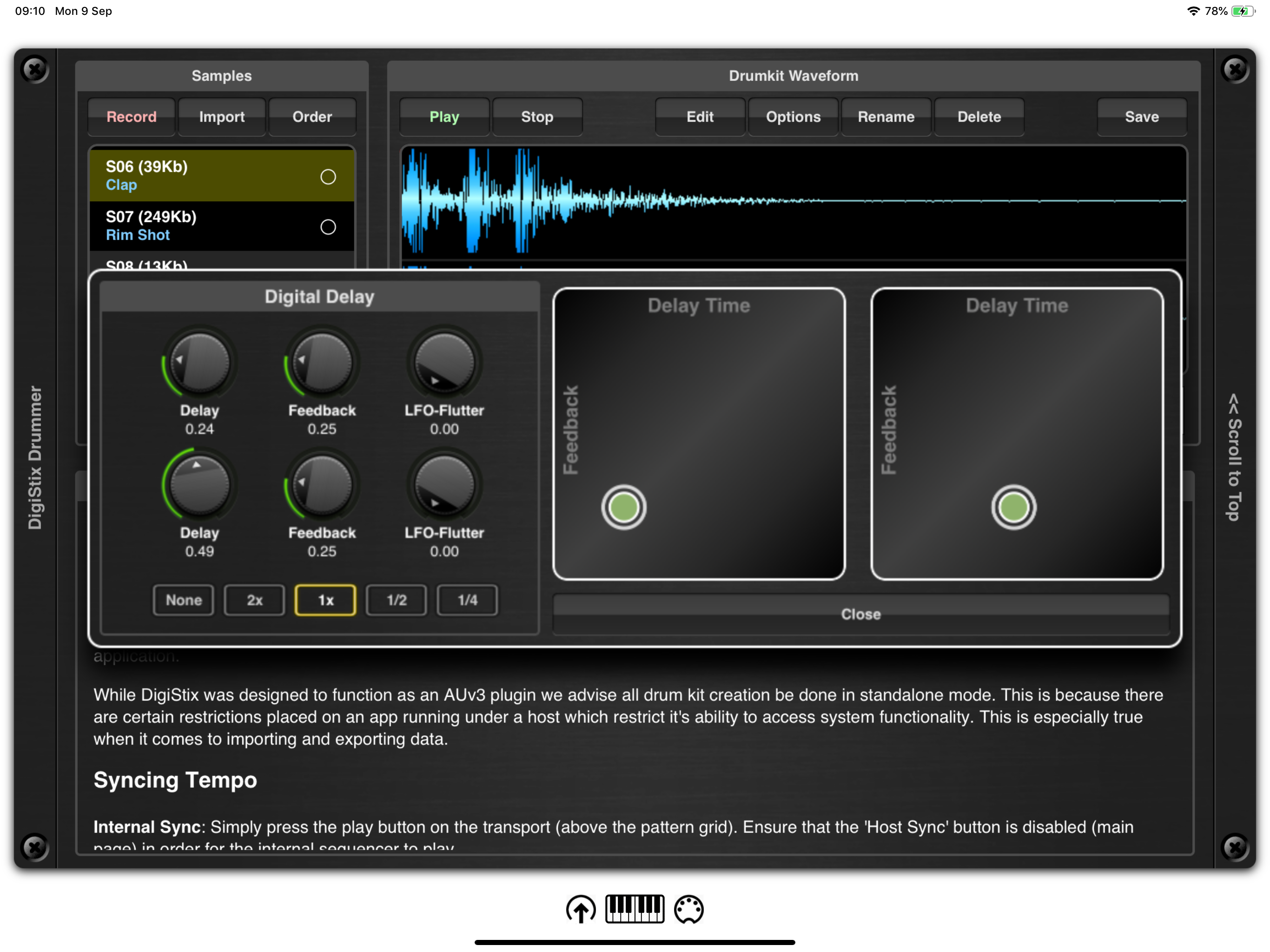1270x952 pixels.
Task: Select the S06 Clap sample radio circle
Action: pos(328,177)
